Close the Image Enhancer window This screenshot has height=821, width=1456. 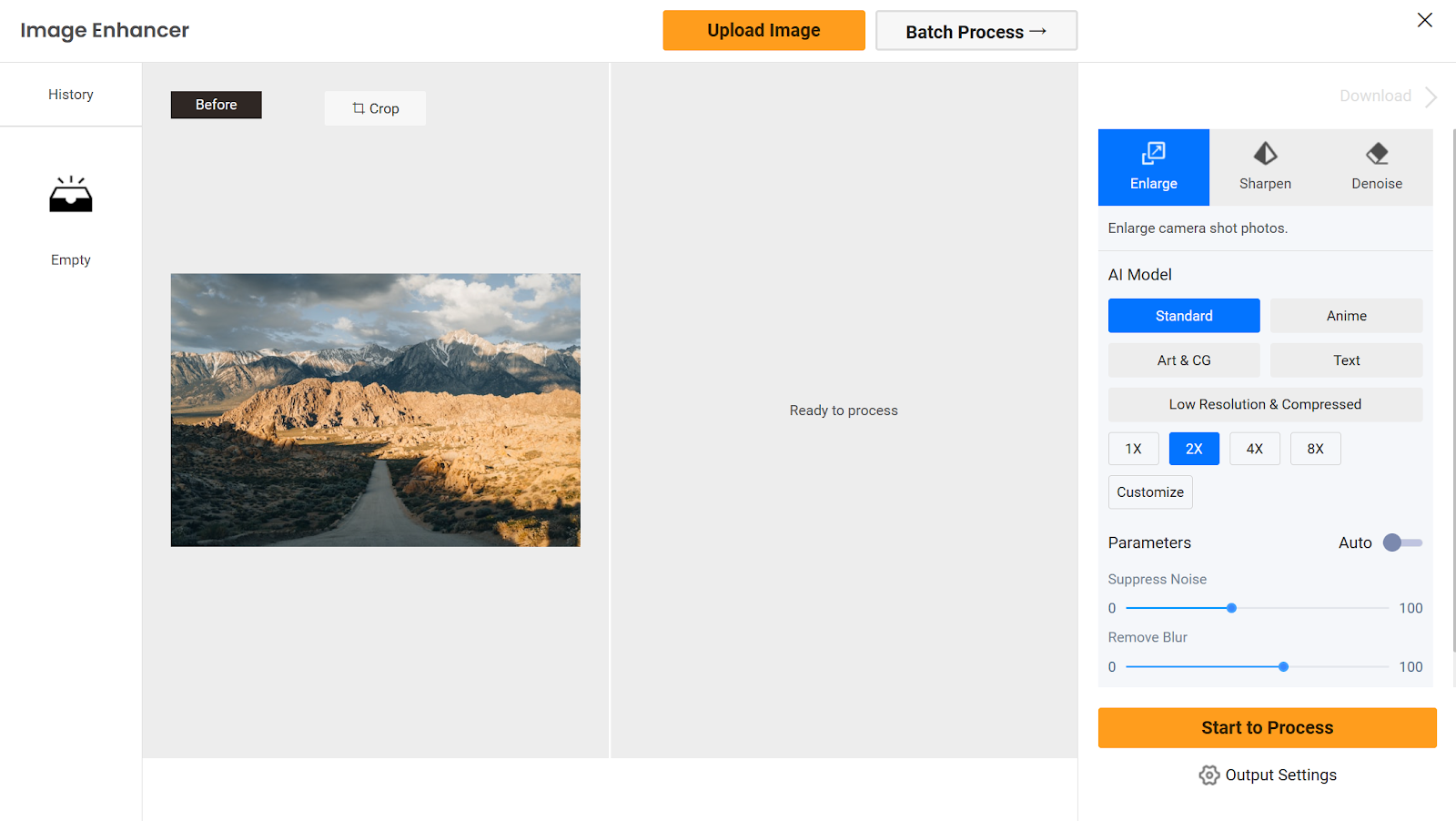coord(1424,20)
